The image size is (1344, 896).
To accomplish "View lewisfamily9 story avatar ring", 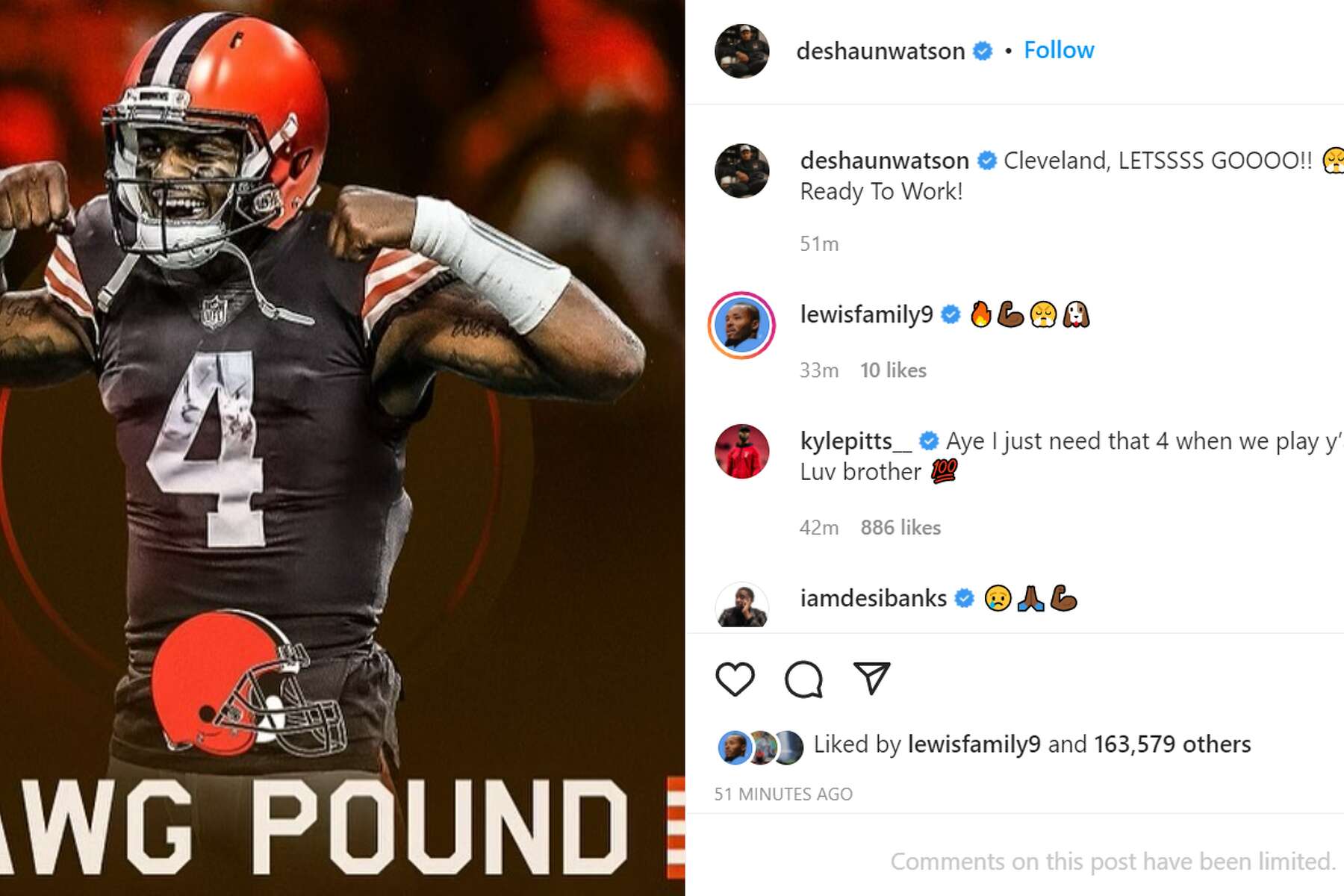I will coord(741,326).
